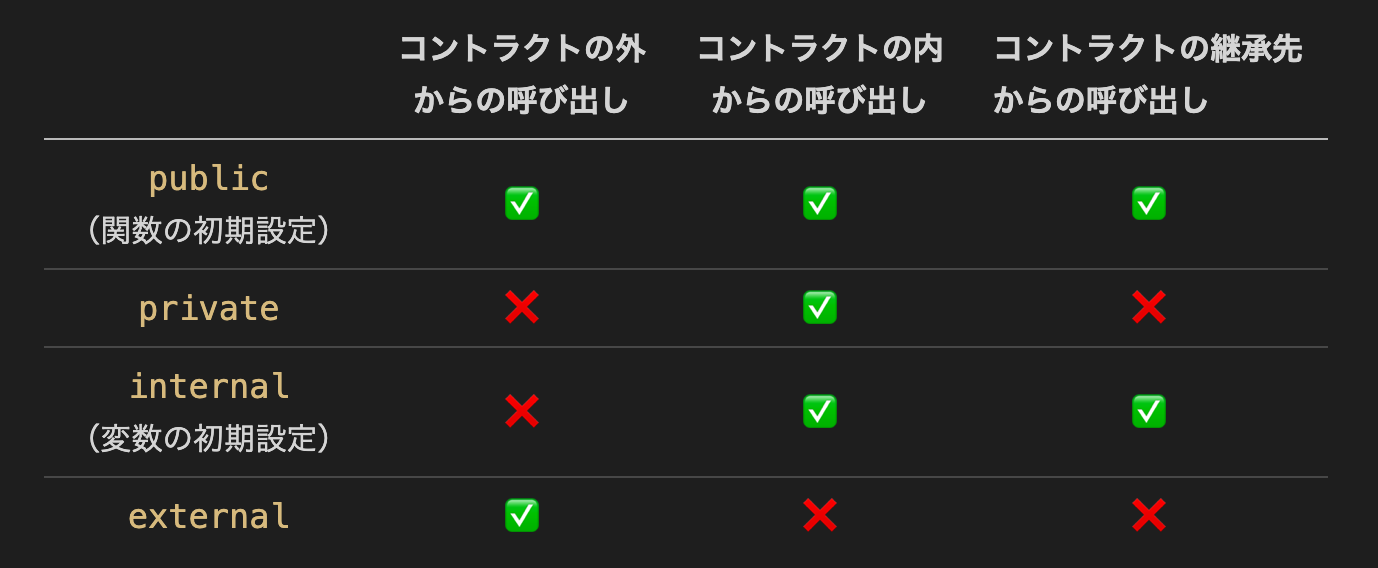This screenshot has height=568, width=1378.
Task: Click the red cross for external inside-contract calls
Action: pos(820,515)
